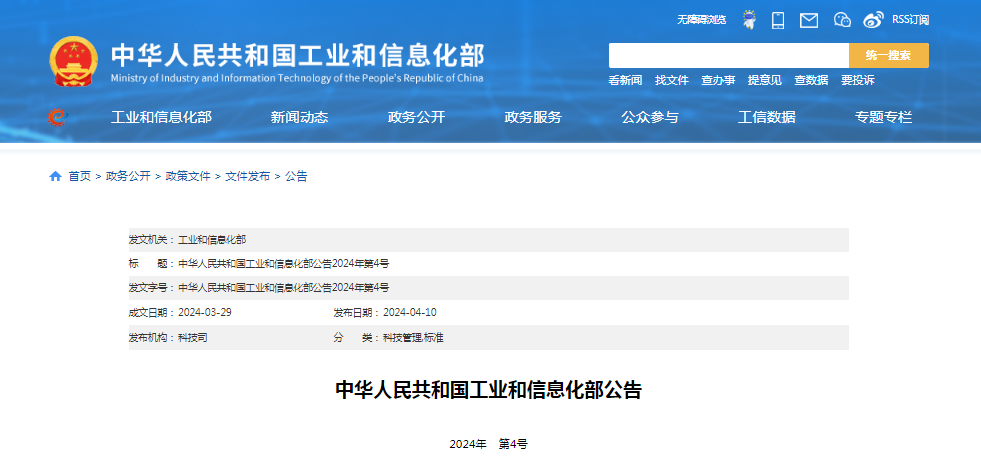Open the 新闻动态 navigation menu

(299, 118)
